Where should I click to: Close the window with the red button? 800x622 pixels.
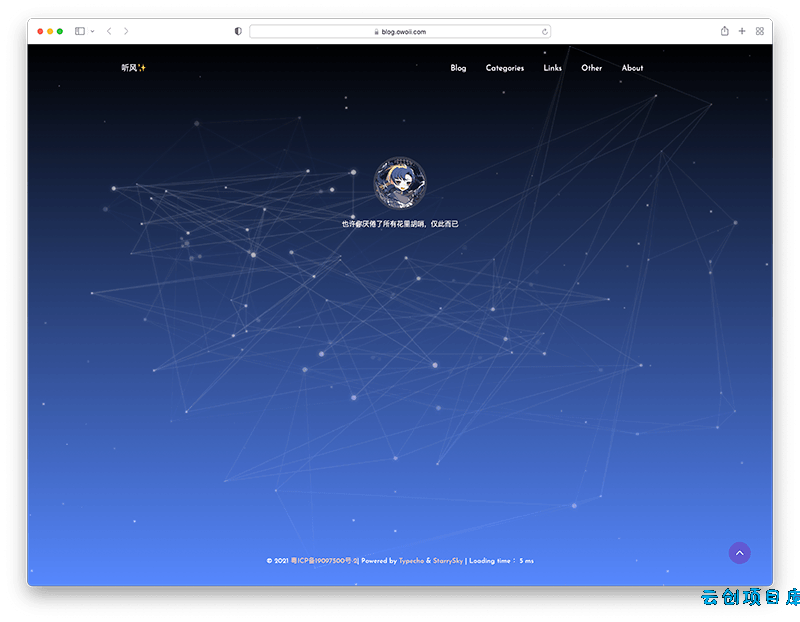[x=40, y=31]
